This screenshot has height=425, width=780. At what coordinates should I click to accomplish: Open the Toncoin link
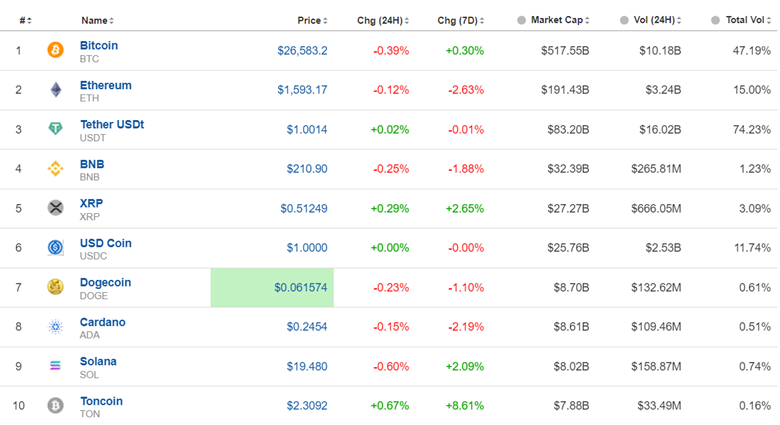pos(101,401)
